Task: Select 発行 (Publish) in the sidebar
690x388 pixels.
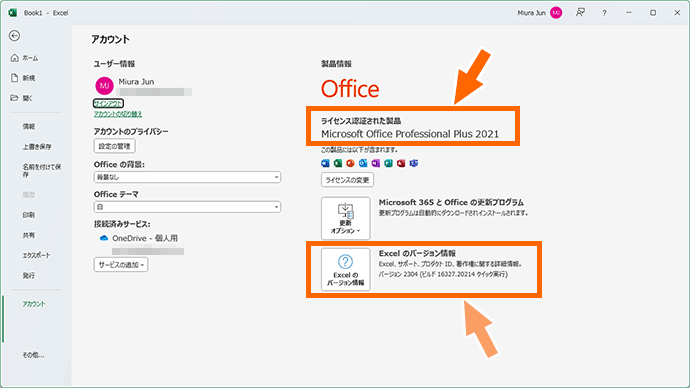Action: point(29,275)
